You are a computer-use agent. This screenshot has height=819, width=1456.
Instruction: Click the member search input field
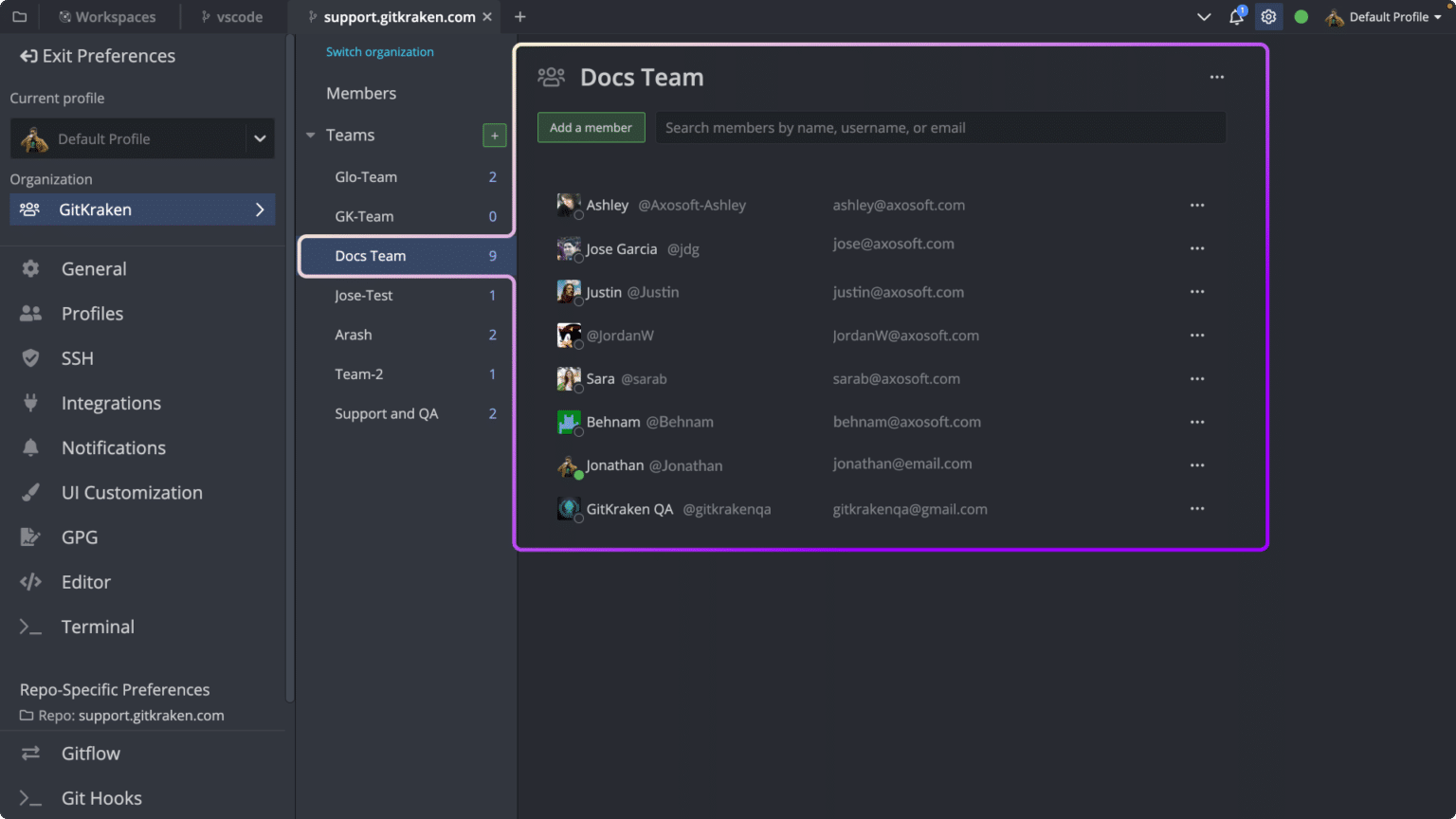940,128
